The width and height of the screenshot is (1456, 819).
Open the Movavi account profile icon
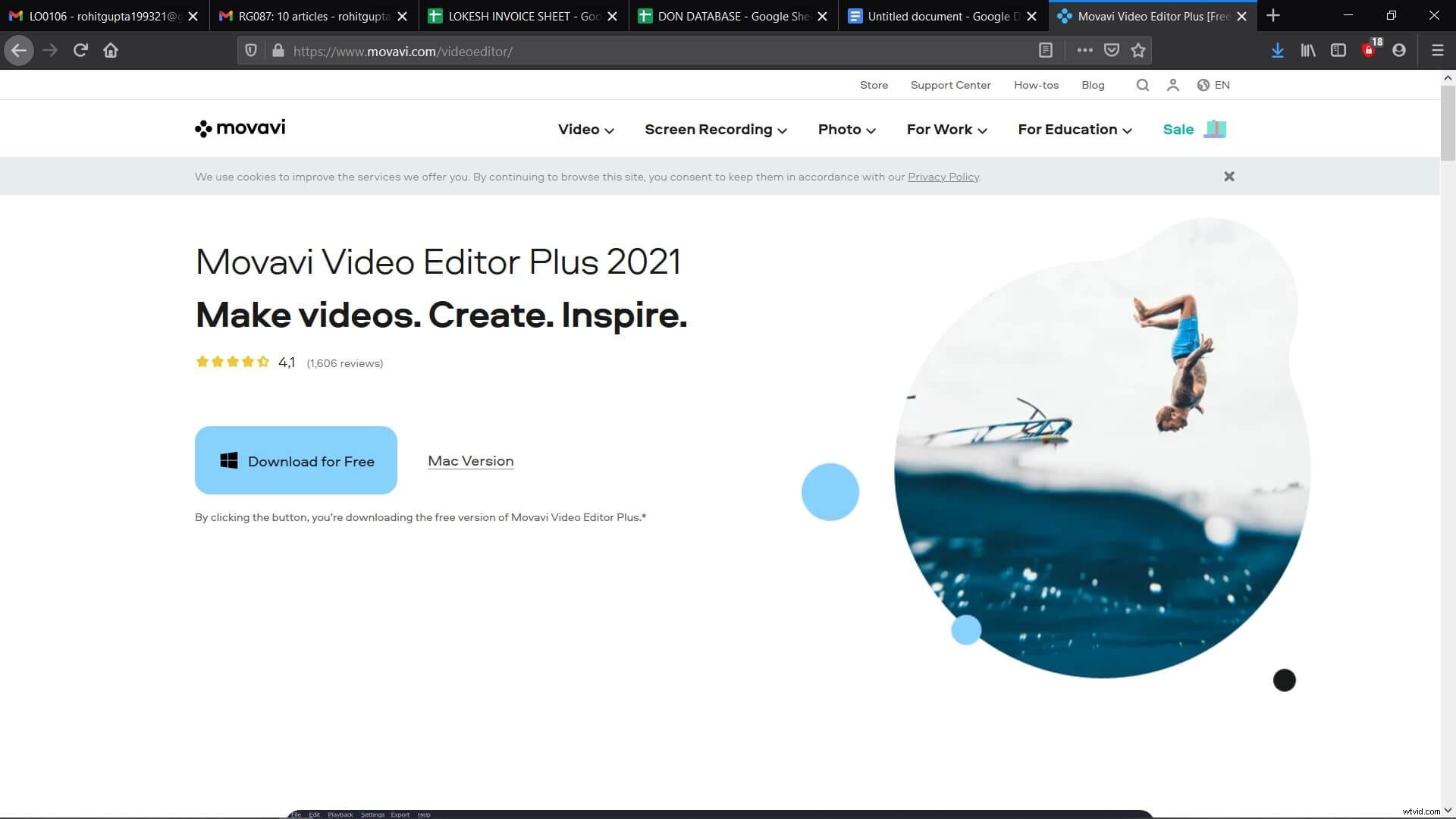point(1172,85)
